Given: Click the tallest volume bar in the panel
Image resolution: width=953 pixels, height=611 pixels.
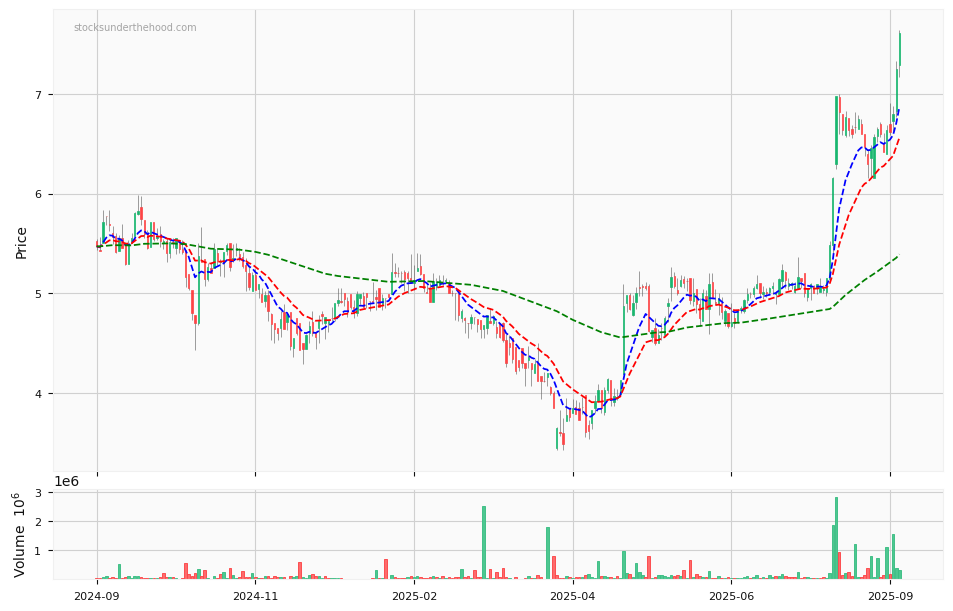Looking at the screenshot, I should click(x=836, y=538).
